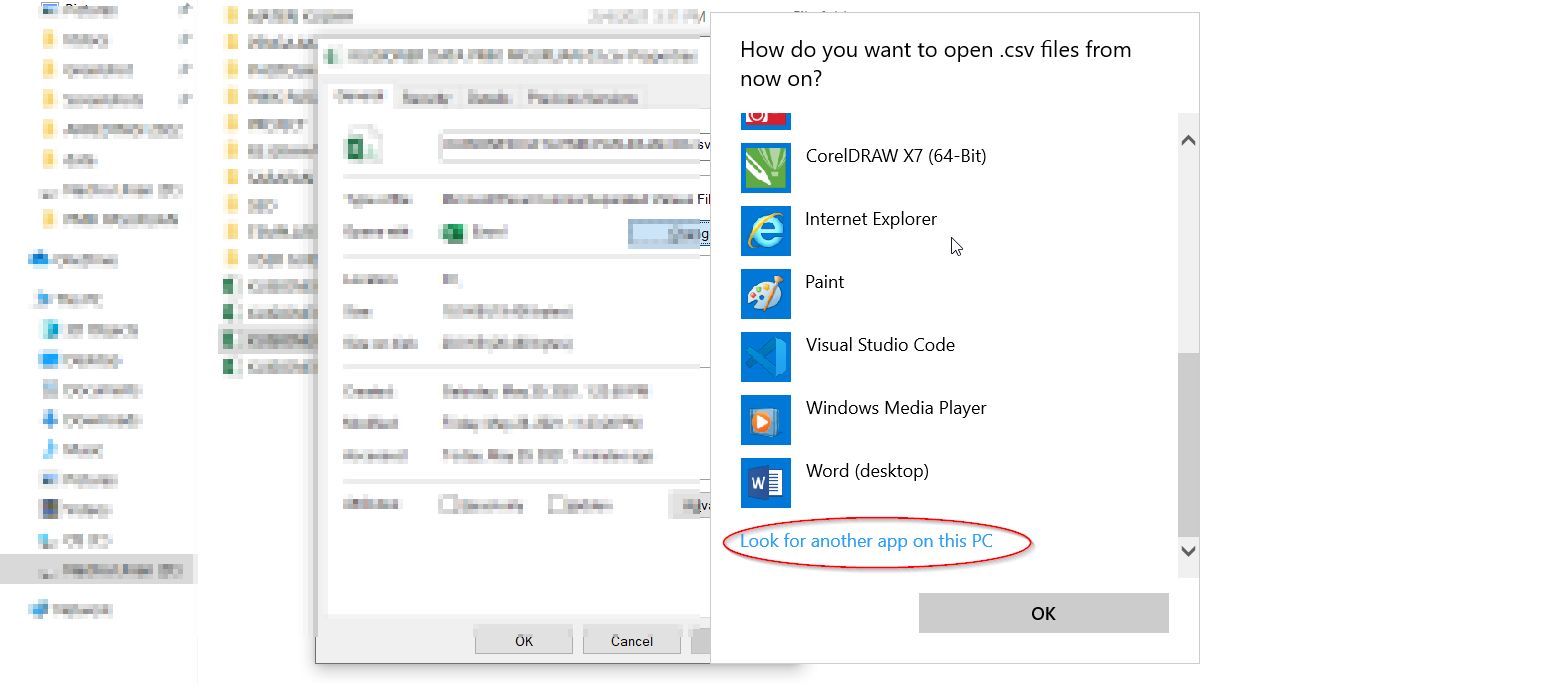Confirm app choice with the large OK button
The width and height of the screenshot is (1568, 684).
[1043, 613]
